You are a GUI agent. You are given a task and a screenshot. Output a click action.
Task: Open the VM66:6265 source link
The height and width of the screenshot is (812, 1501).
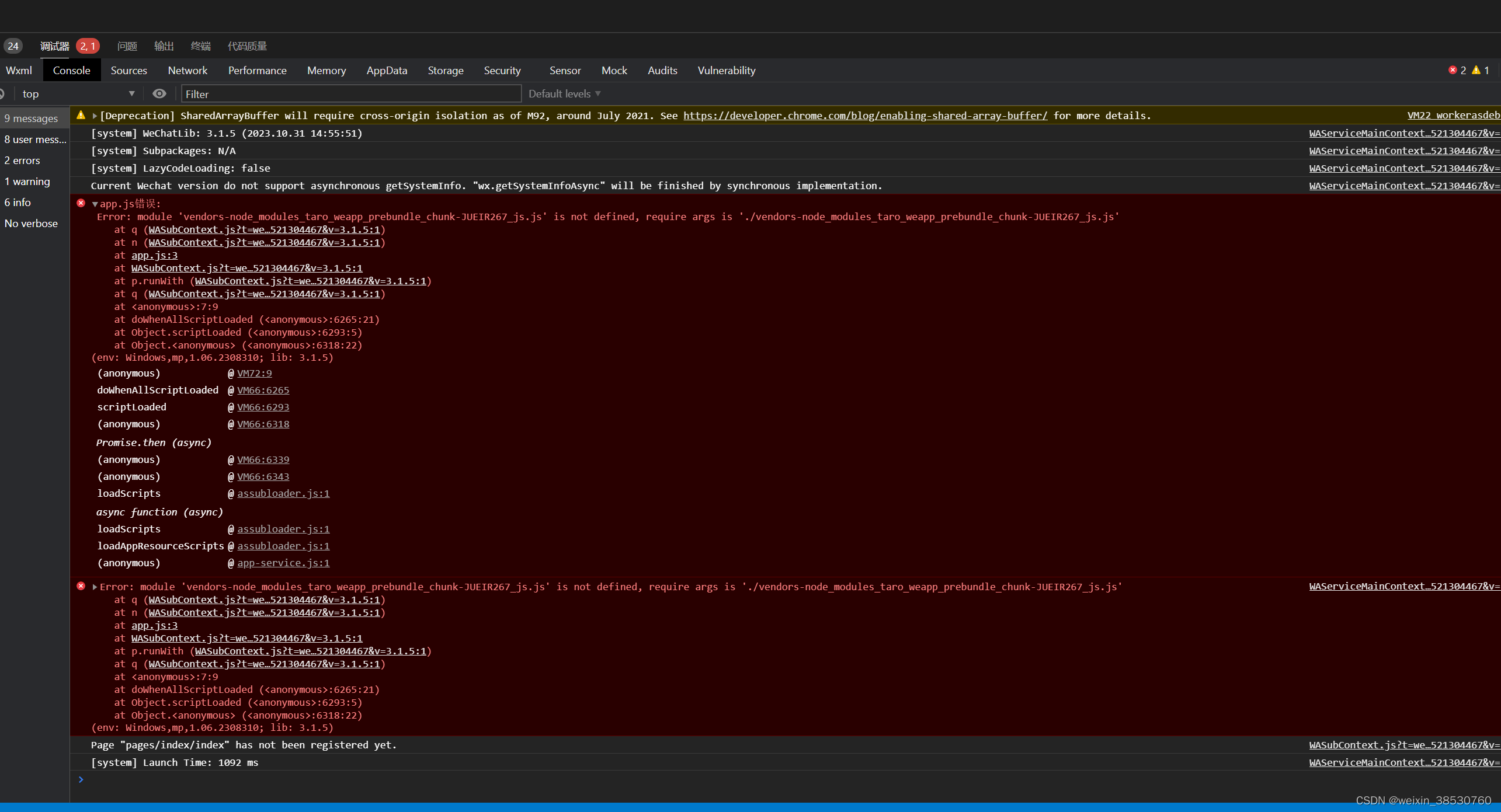point(263,390)
